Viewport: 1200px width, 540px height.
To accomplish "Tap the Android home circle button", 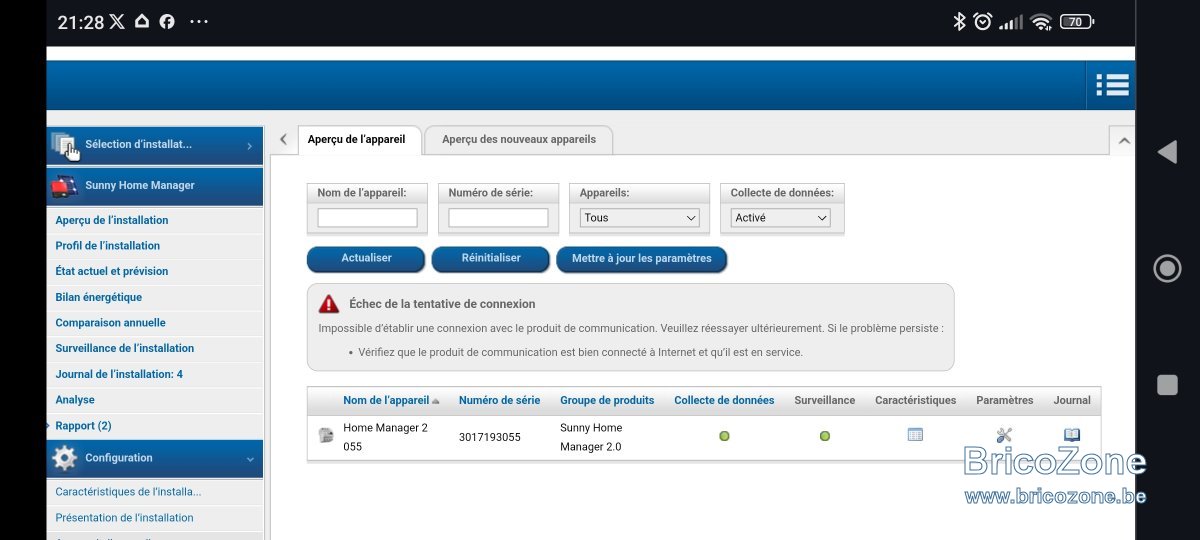I will pos(1167,268).
